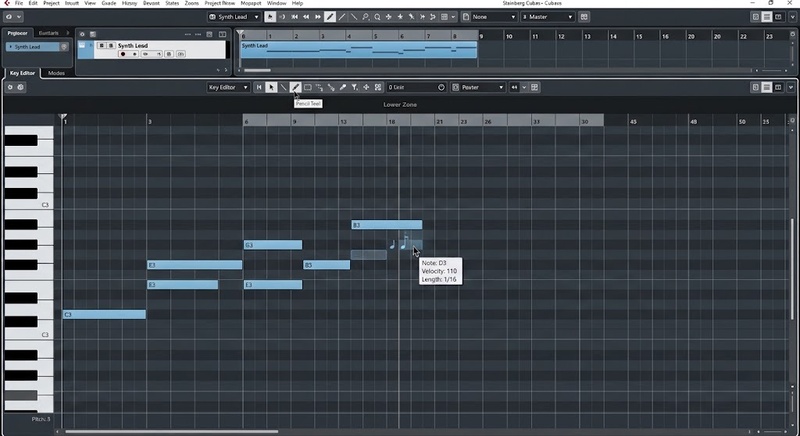Select the long B3 note near the cursor
Screen dimensions: 800x436
coord(387,225)
